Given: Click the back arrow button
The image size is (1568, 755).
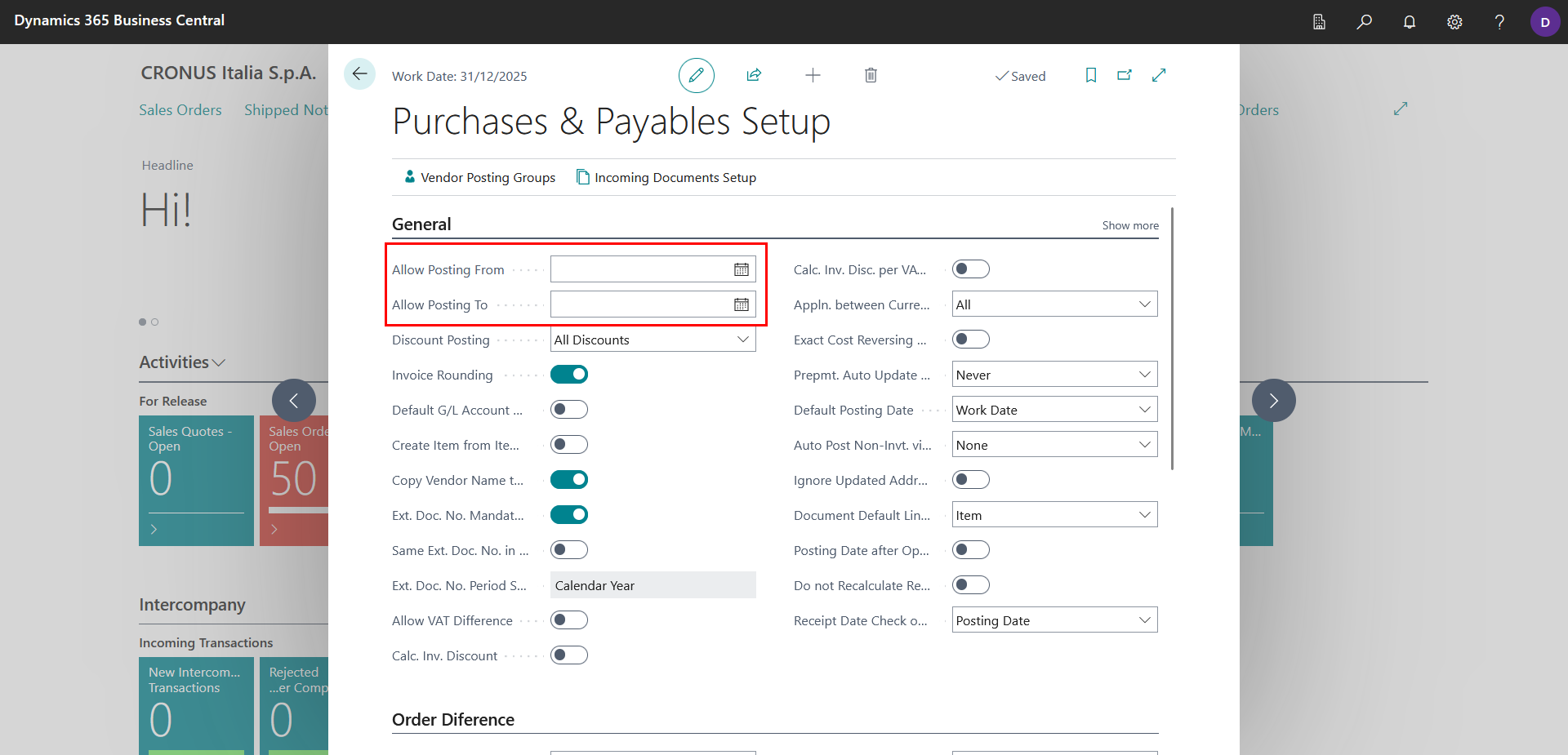Looking at the screenshot, I should [x=359, y=74].
